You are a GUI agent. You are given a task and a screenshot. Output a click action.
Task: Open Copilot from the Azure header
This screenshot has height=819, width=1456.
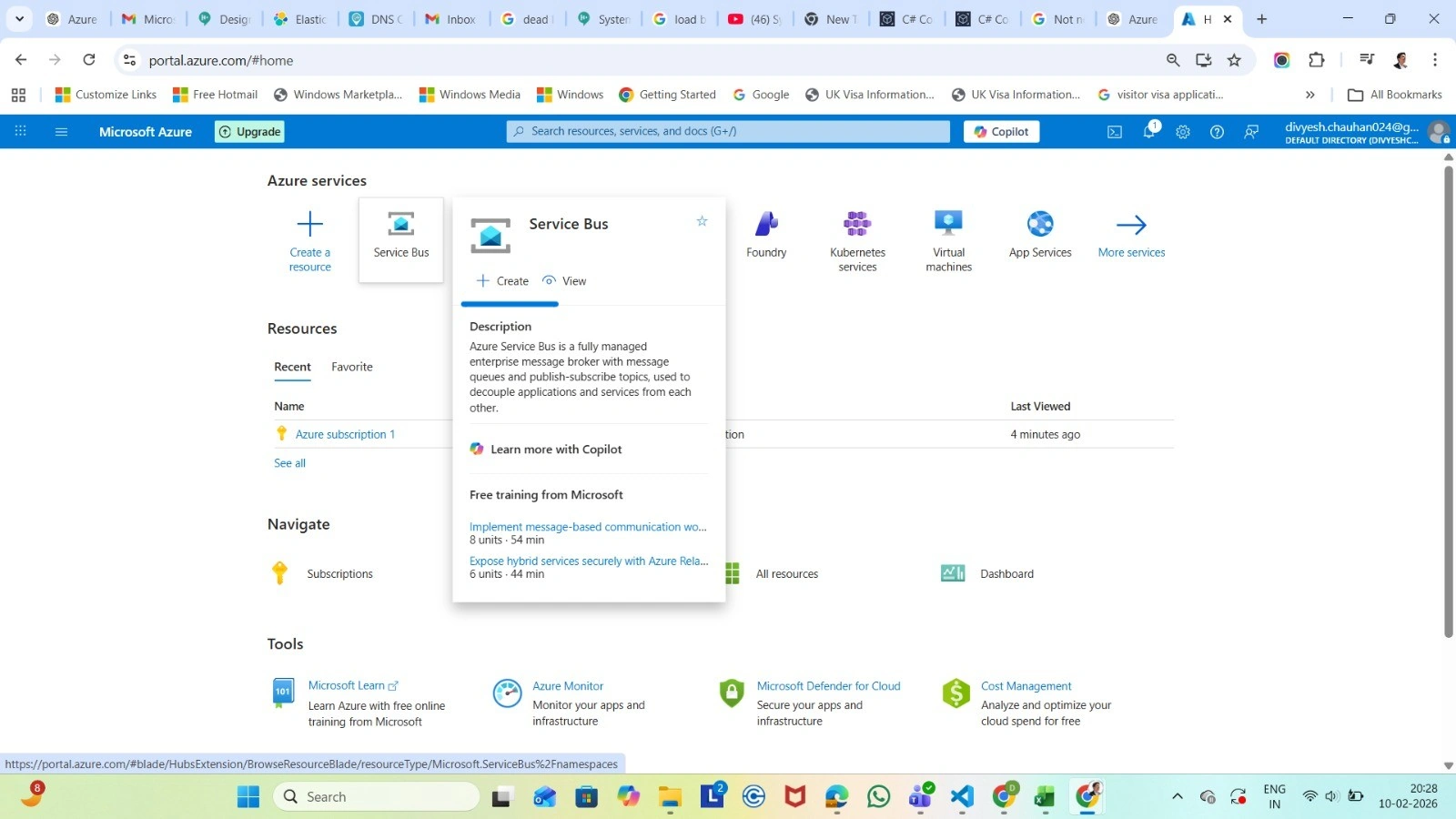(x=1001, y=132)
